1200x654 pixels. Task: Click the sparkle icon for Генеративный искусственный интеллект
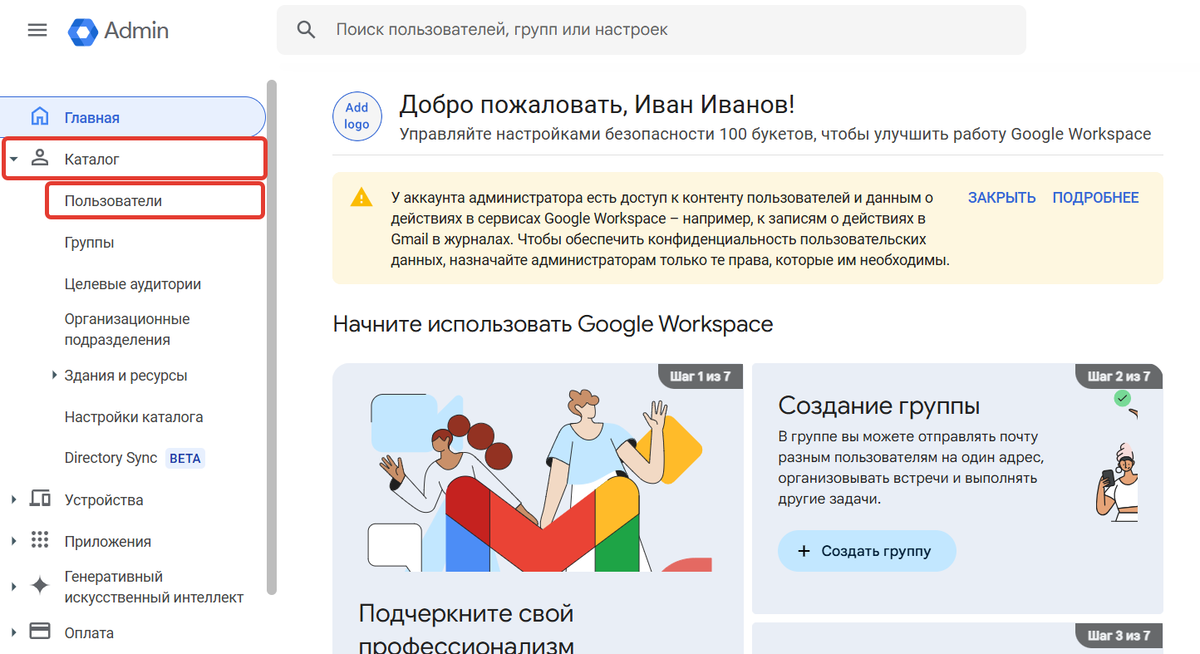tap(40, 586)
